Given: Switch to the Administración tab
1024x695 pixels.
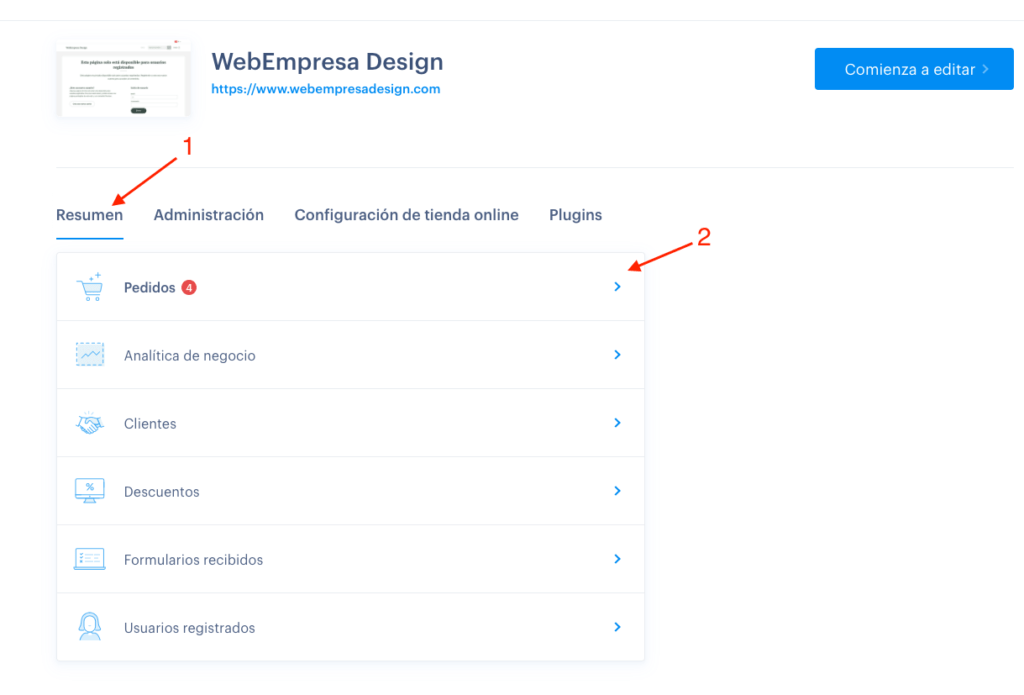Looking at the screenshot, I should [x=208, y=215].
